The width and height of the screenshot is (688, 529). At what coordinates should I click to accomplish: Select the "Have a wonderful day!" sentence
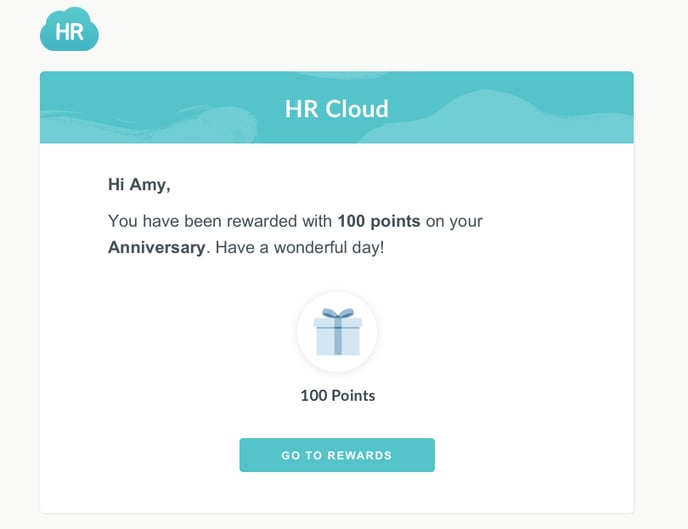click(300, 247)
